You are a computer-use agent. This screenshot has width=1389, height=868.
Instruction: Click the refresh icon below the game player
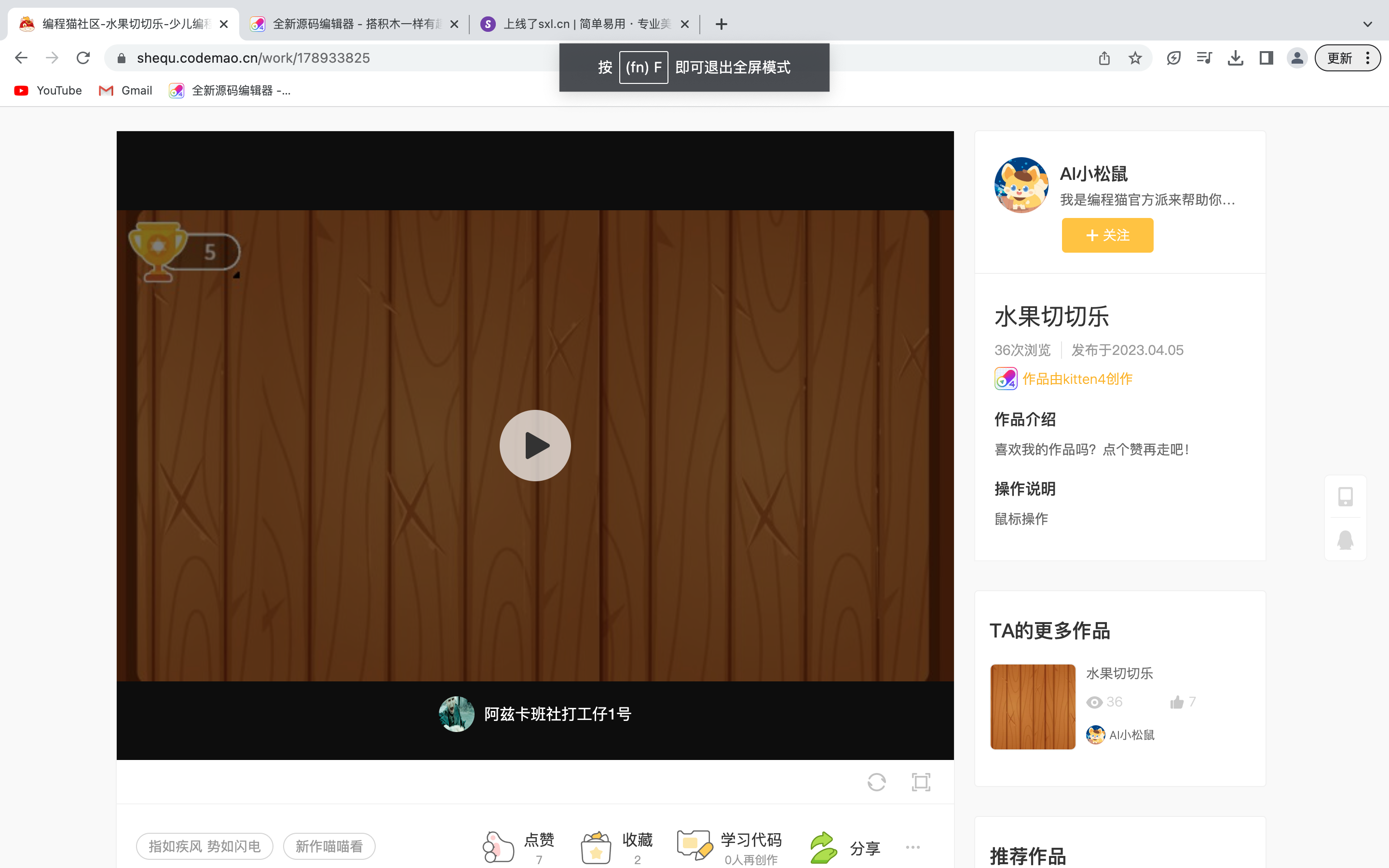coord(876,782)
